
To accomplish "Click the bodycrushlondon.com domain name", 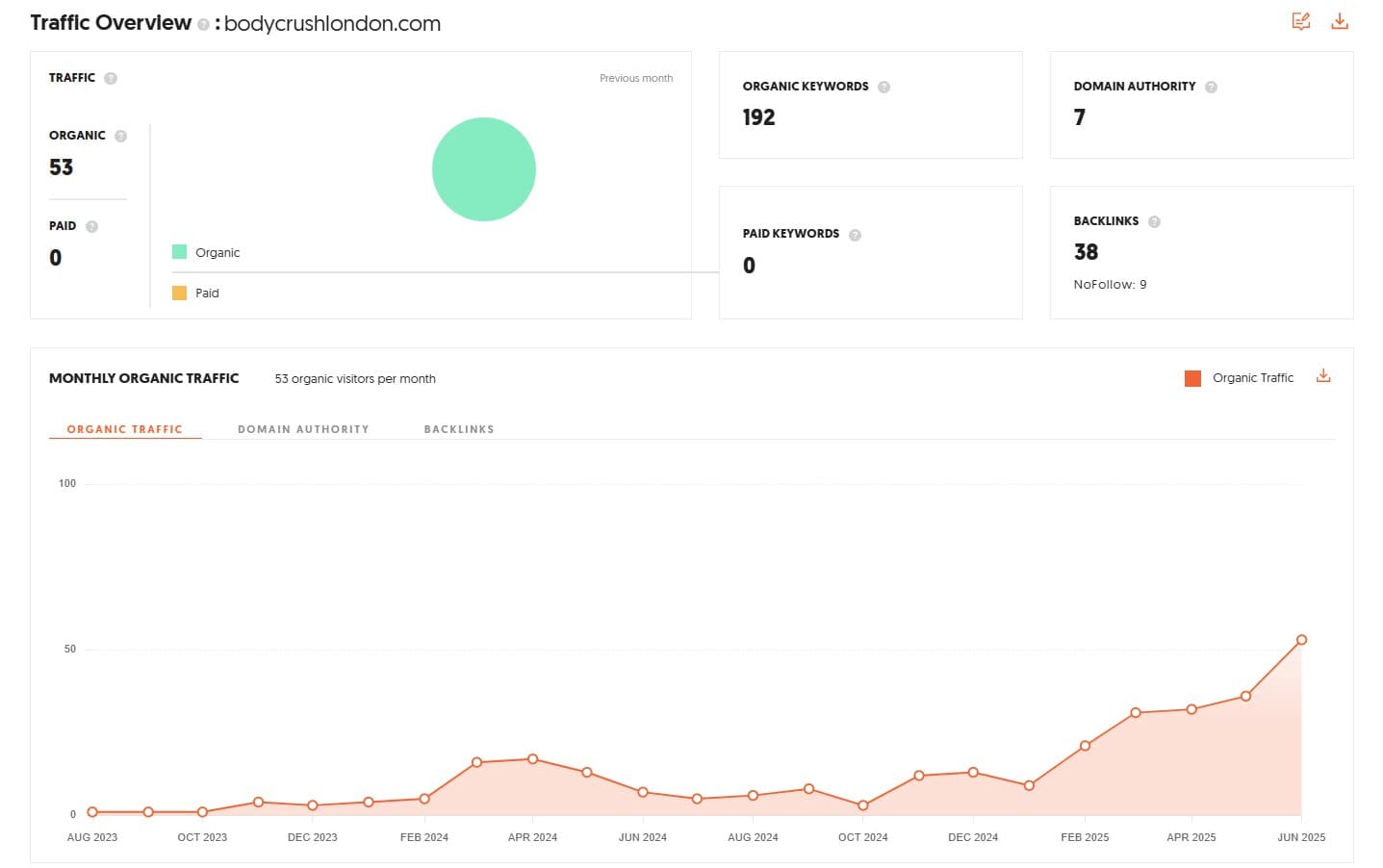I will tap(332, 23).
